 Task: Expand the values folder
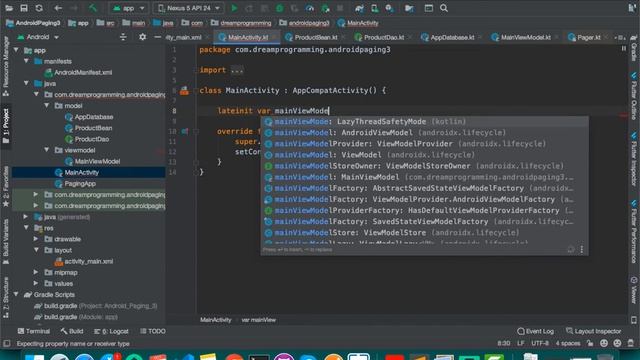[36, 283]
